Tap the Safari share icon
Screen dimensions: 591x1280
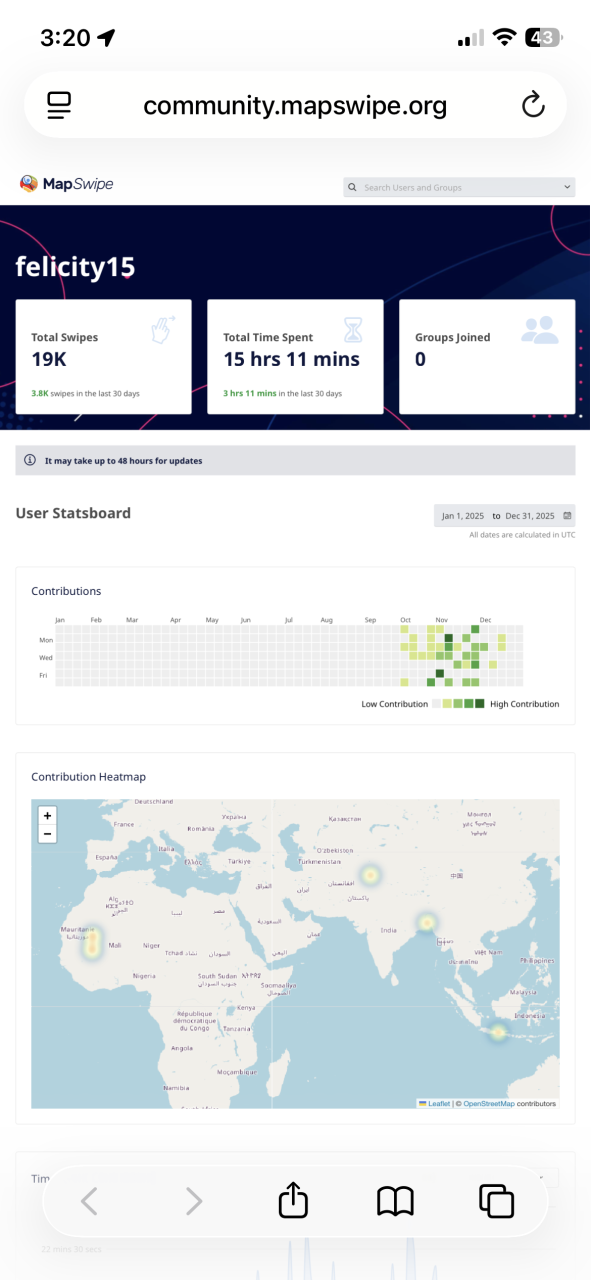pos(293,1200)
